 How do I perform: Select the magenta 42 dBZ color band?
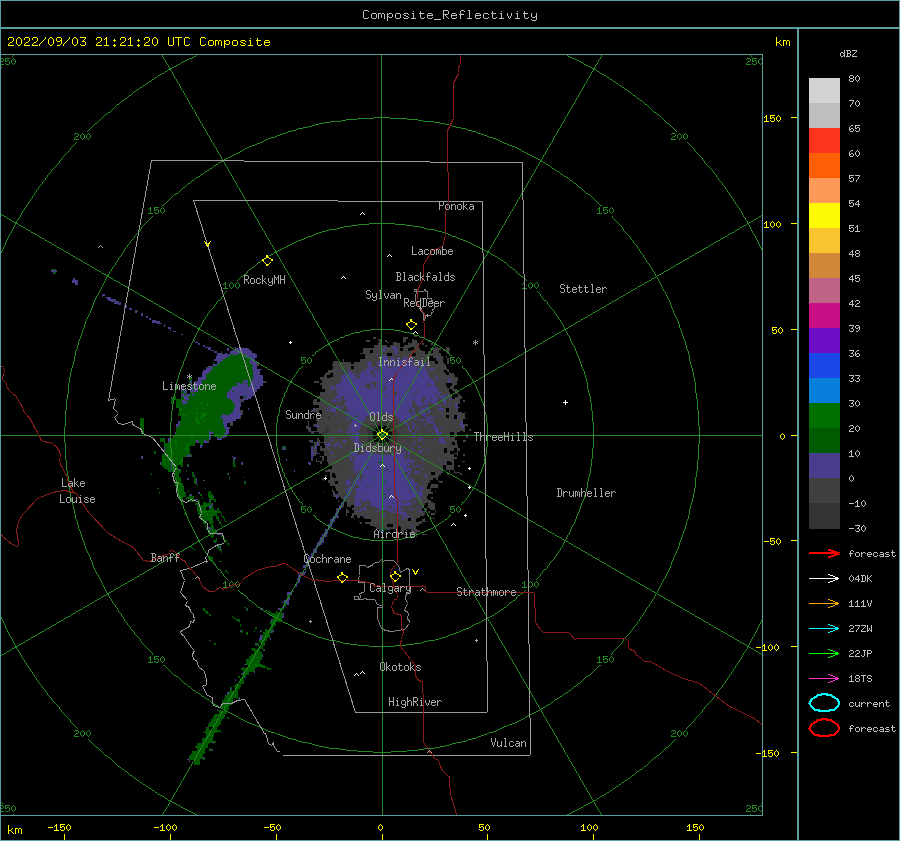(x=824, y=315)
